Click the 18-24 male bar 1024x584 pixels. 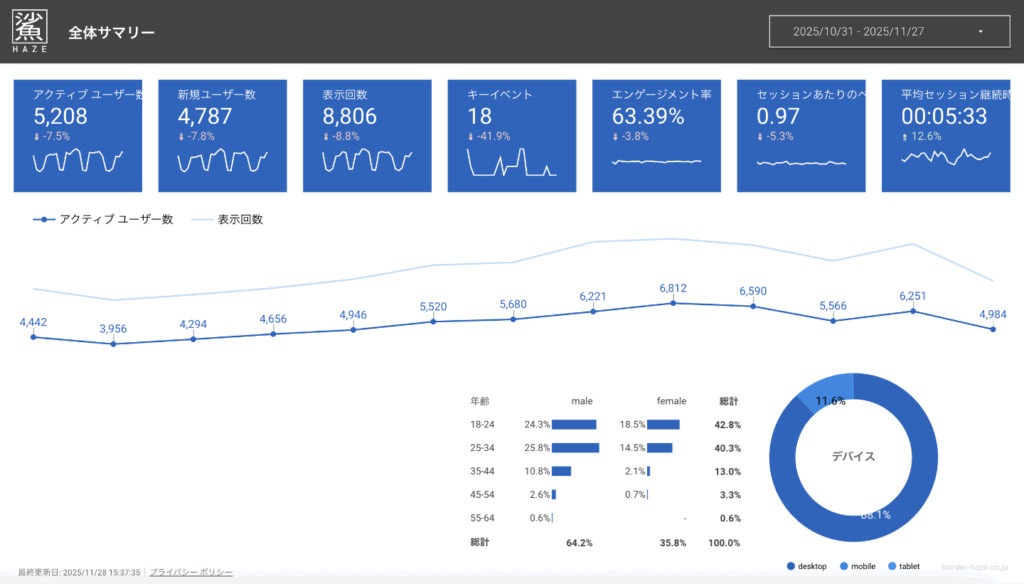coord(574,424)
